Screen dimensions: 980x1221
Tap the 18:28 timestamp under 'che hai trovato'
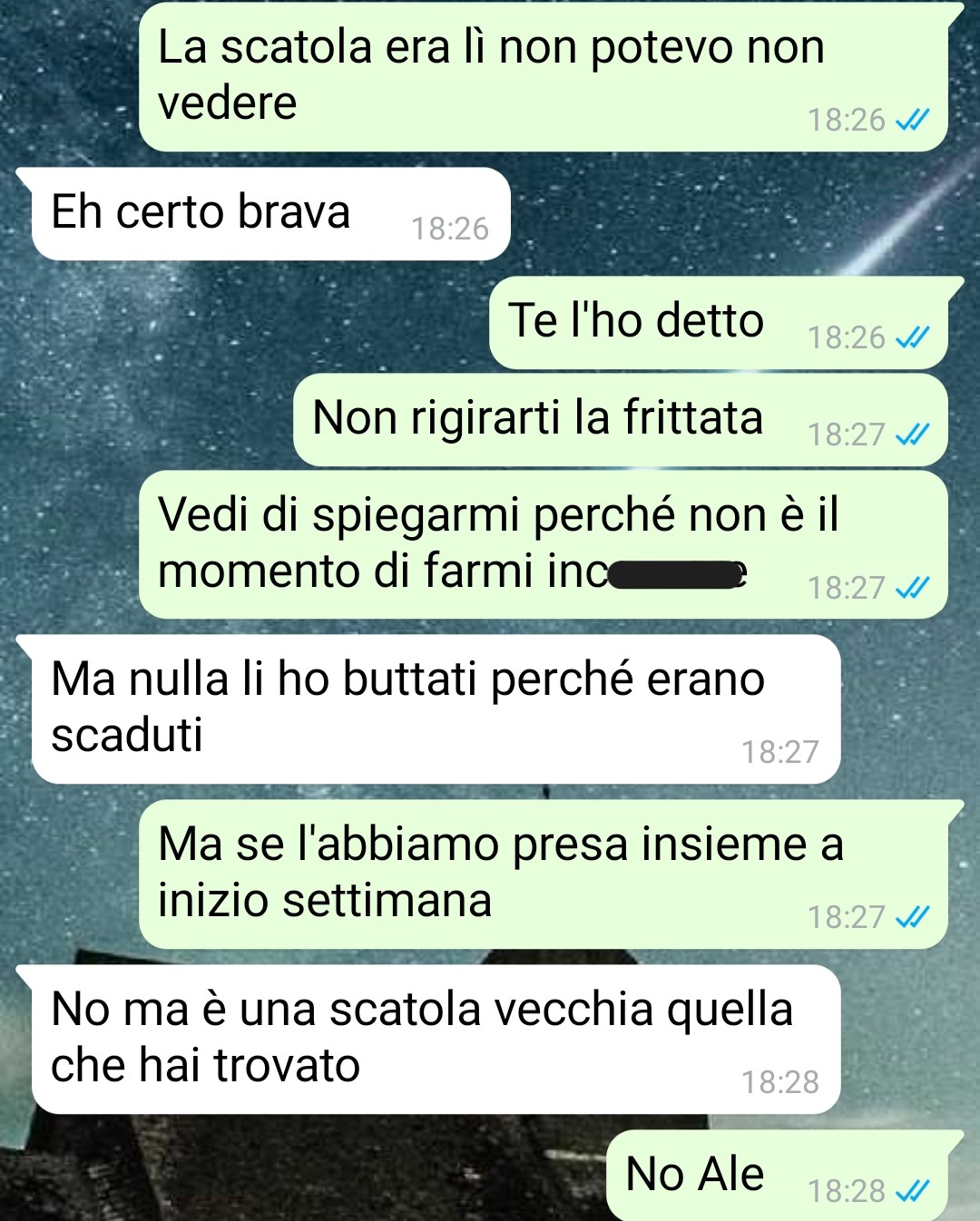coord(780,1082)
